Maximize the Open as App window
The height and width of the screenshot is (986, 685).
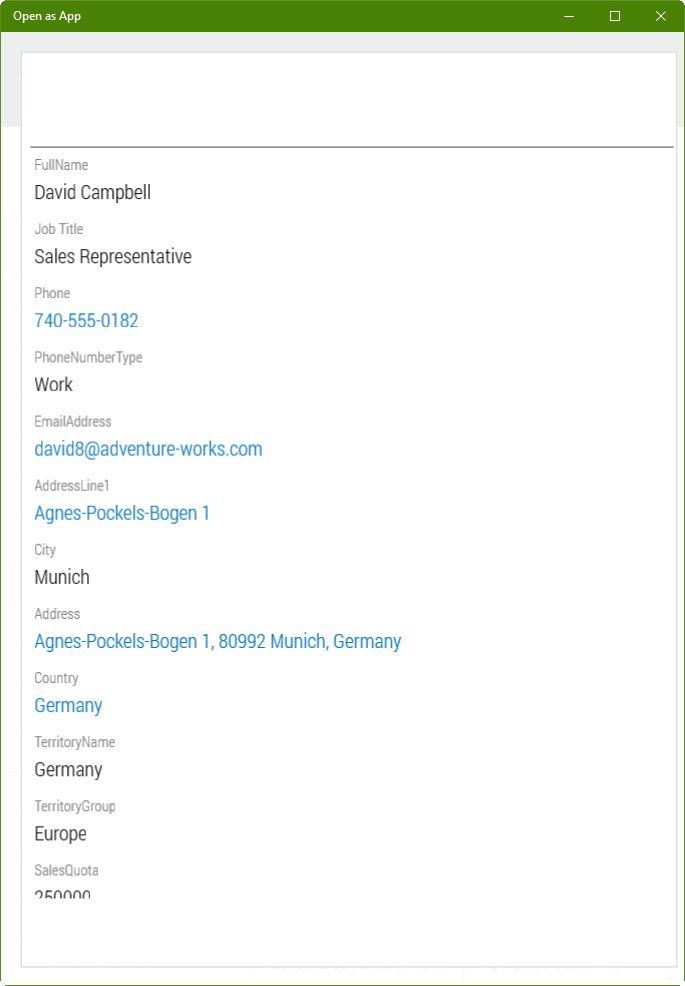pos(615,16)
